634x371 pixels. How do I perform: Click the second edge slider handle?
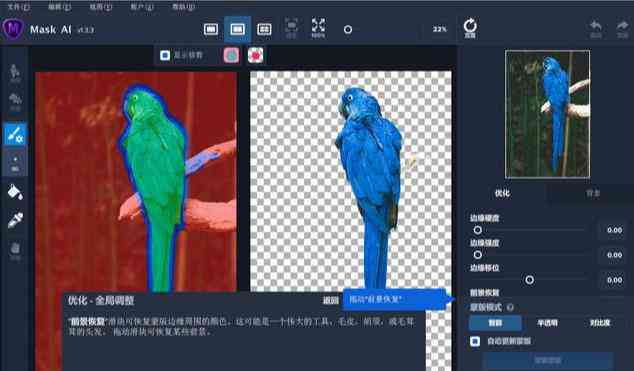tap(478, 255)
